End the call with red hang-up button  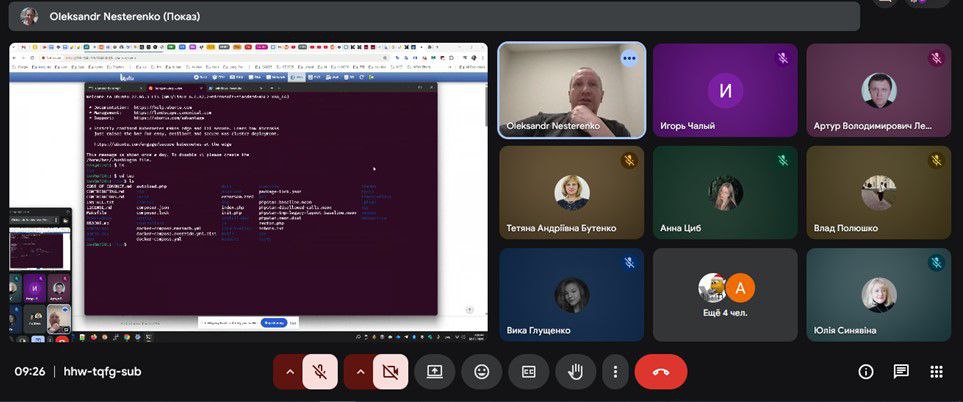pos(660,371)
